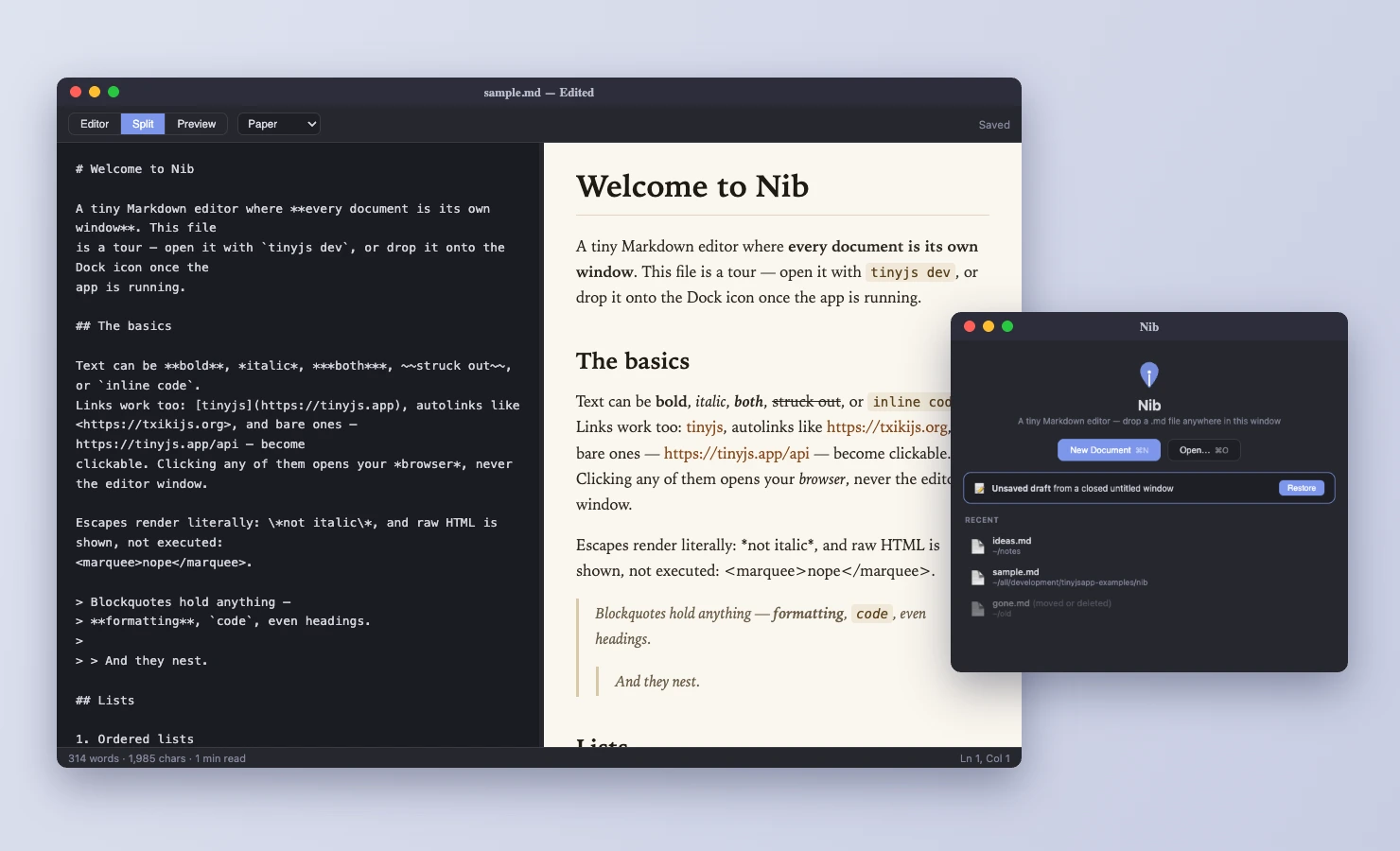Viewport: 1400px width, 851px height.
Task: Click 'And they nest.' nested blockquote in preview
Action: pyautogui.click(x=657, y=682)
